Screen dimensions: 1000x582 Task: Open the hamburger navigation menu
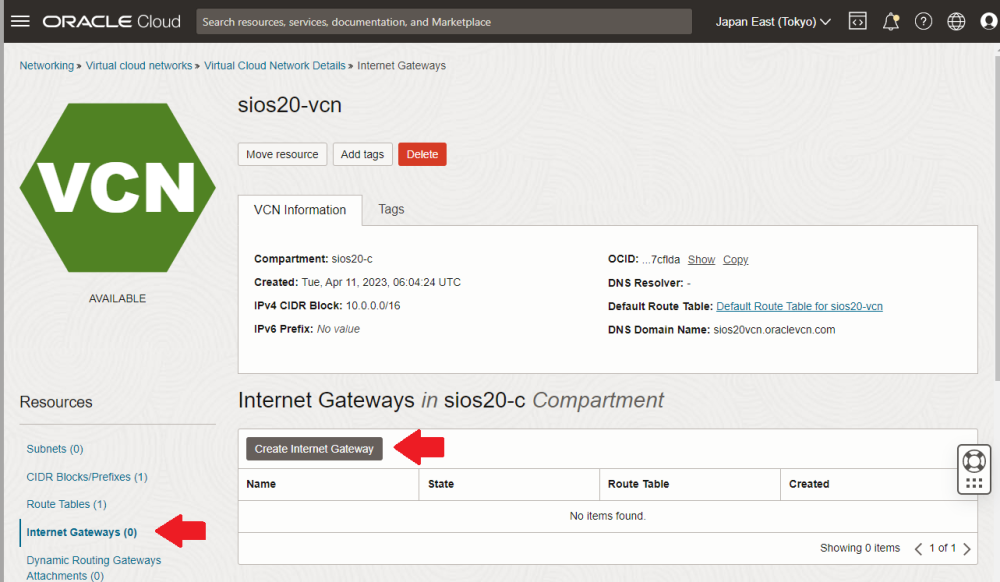[x=20, y=21]
